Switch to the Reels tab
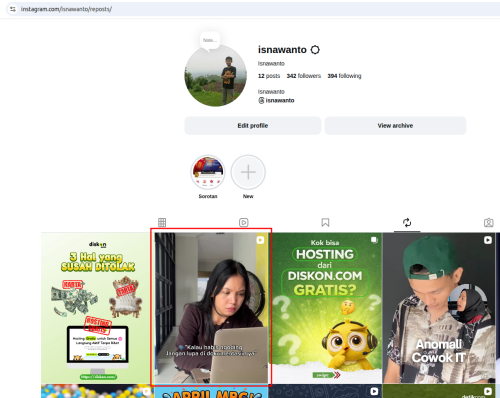This screenshot has width=500, height=398. click(244, 222)
